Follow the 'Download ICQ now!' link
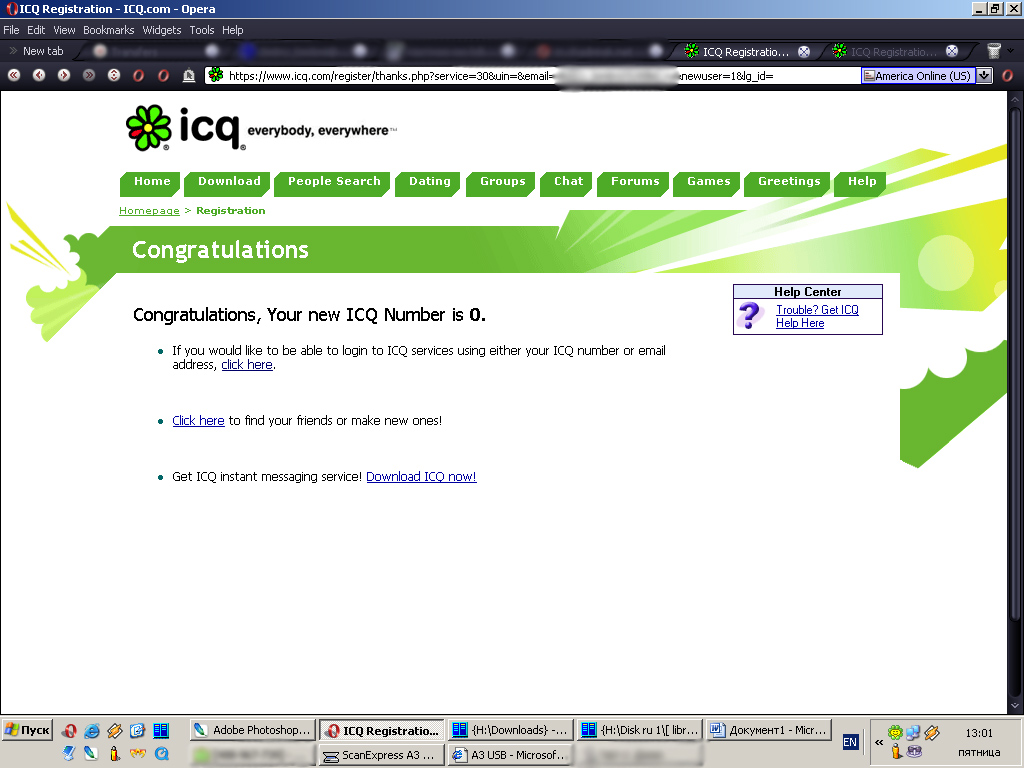 click(421, 477)
